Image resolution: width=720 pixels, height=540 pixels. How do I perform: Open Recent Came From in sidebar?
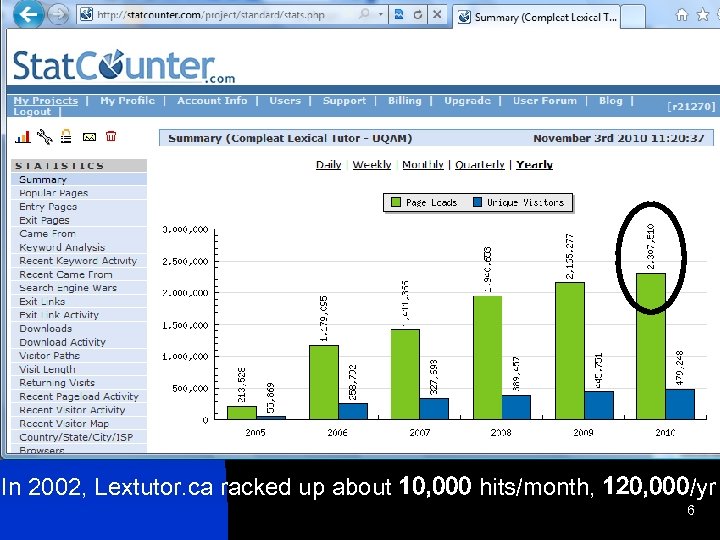click(79, 275)
